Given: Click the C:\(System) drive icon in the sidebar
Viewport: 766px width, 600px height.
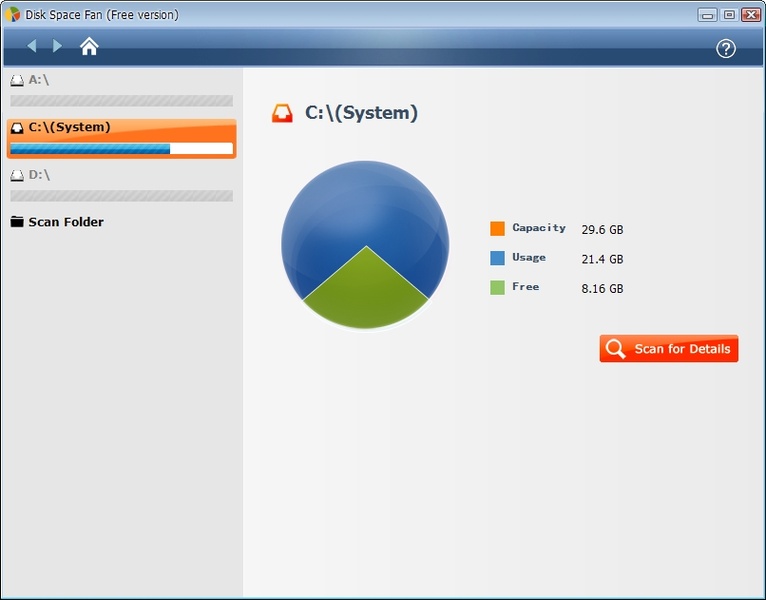Looking at the screenshot, I should tap(17, 128).
